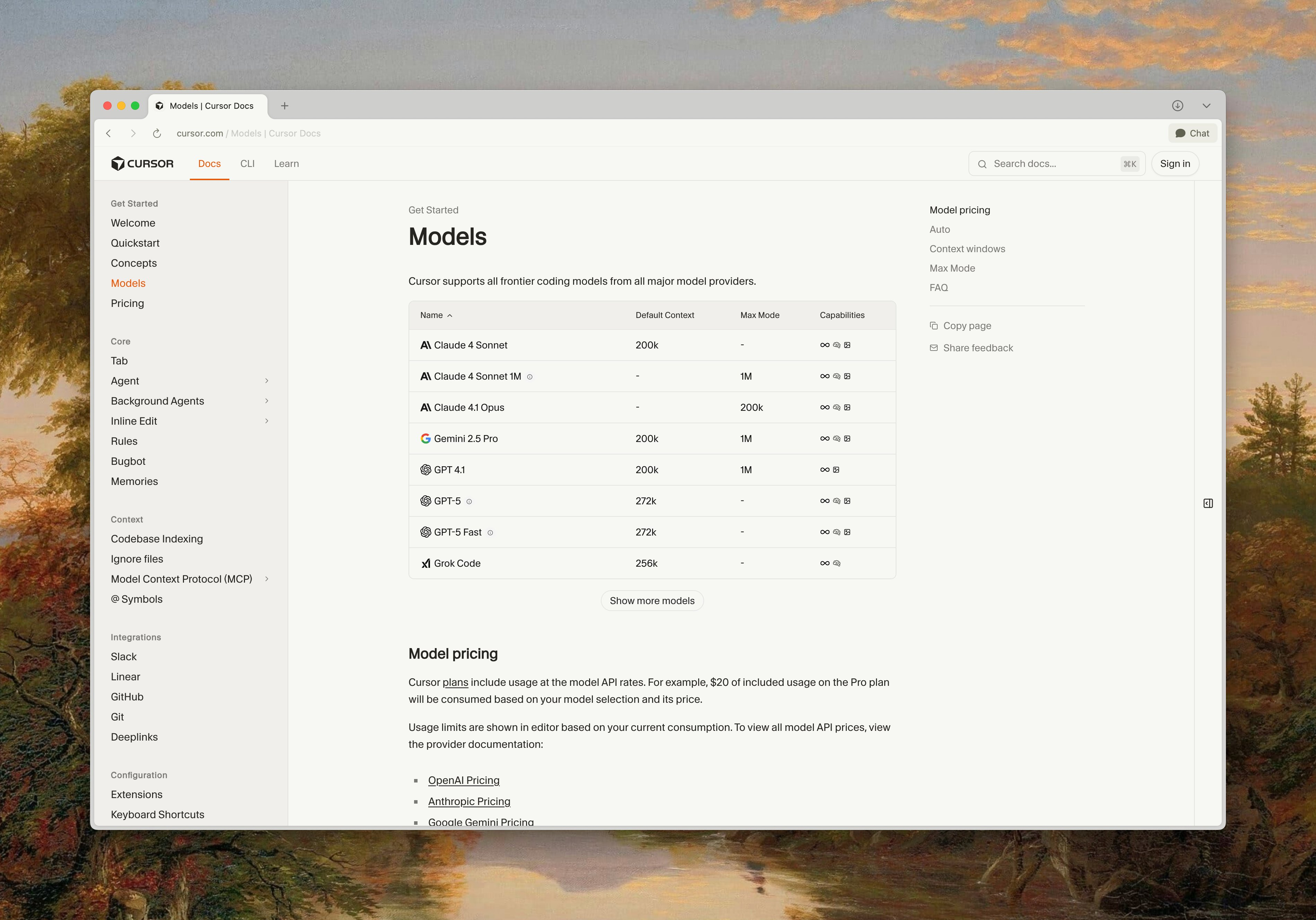Viewport: 1316px width, 920px height.
Task: Open the Chat panel button
Action: [1192, 133]
